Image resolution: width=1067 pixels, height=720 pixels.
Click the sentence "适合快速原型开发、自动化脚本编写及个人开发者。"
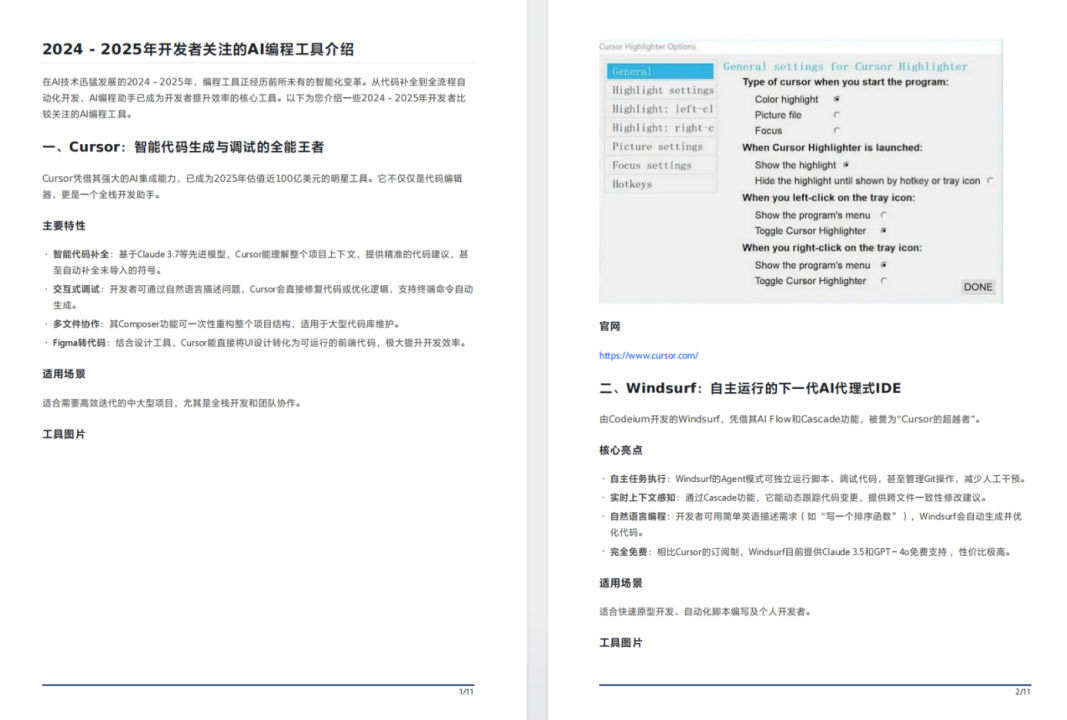coord(705,612)
